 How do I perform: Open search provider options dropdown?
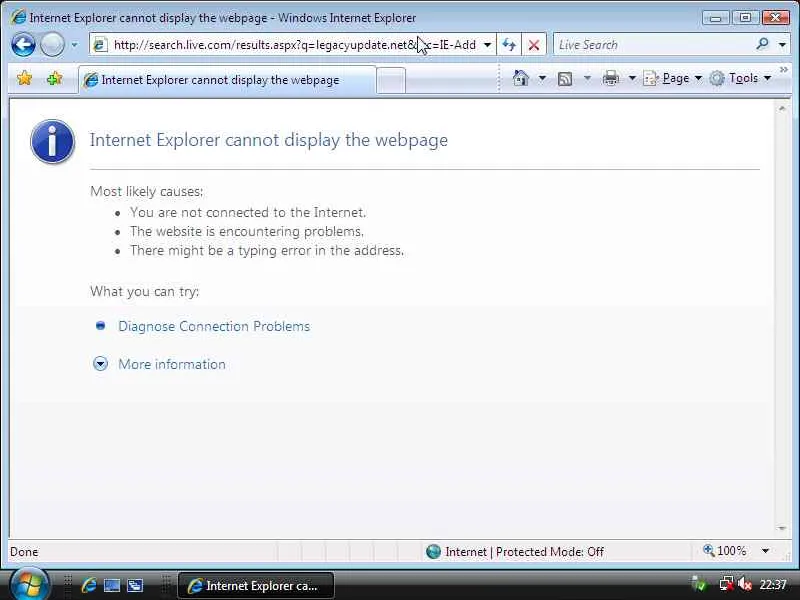coord(782,45)
